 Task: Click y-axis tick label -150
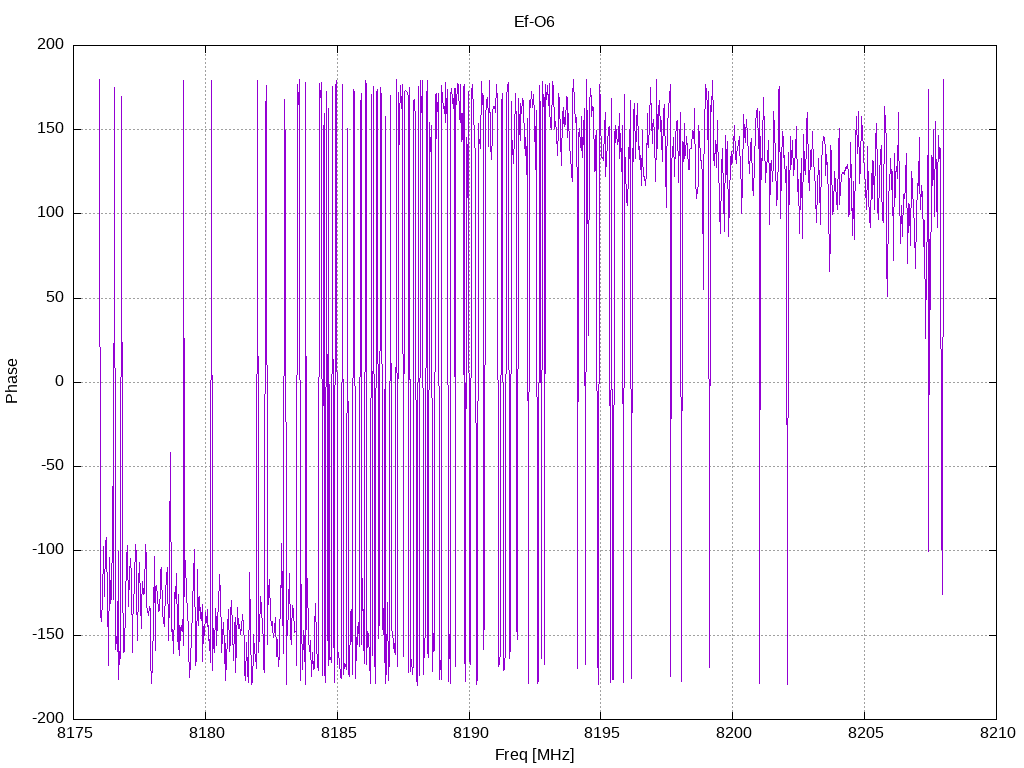[48, 634]
